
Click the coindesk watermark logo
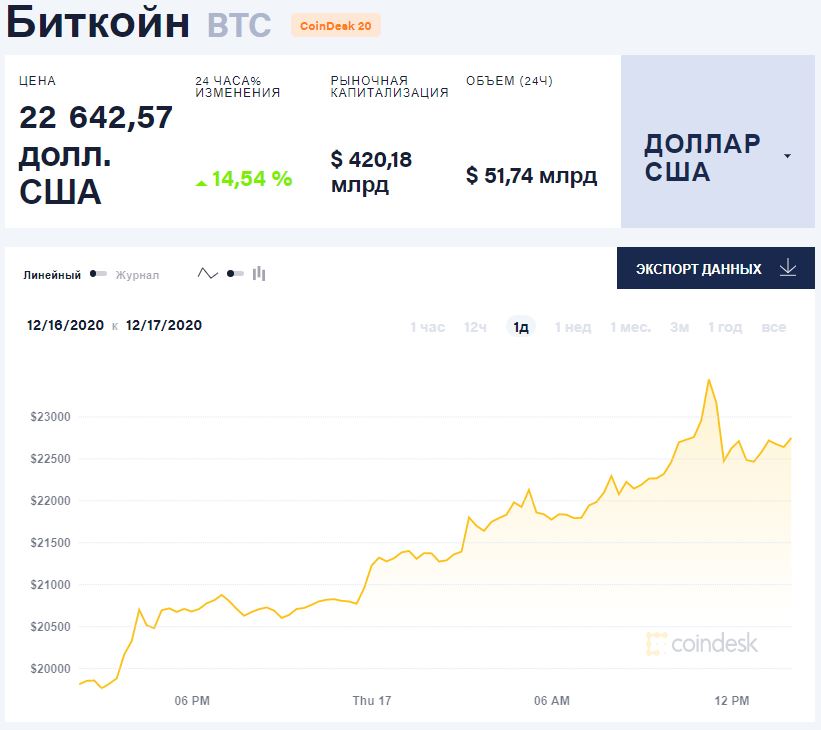[702, 644]
